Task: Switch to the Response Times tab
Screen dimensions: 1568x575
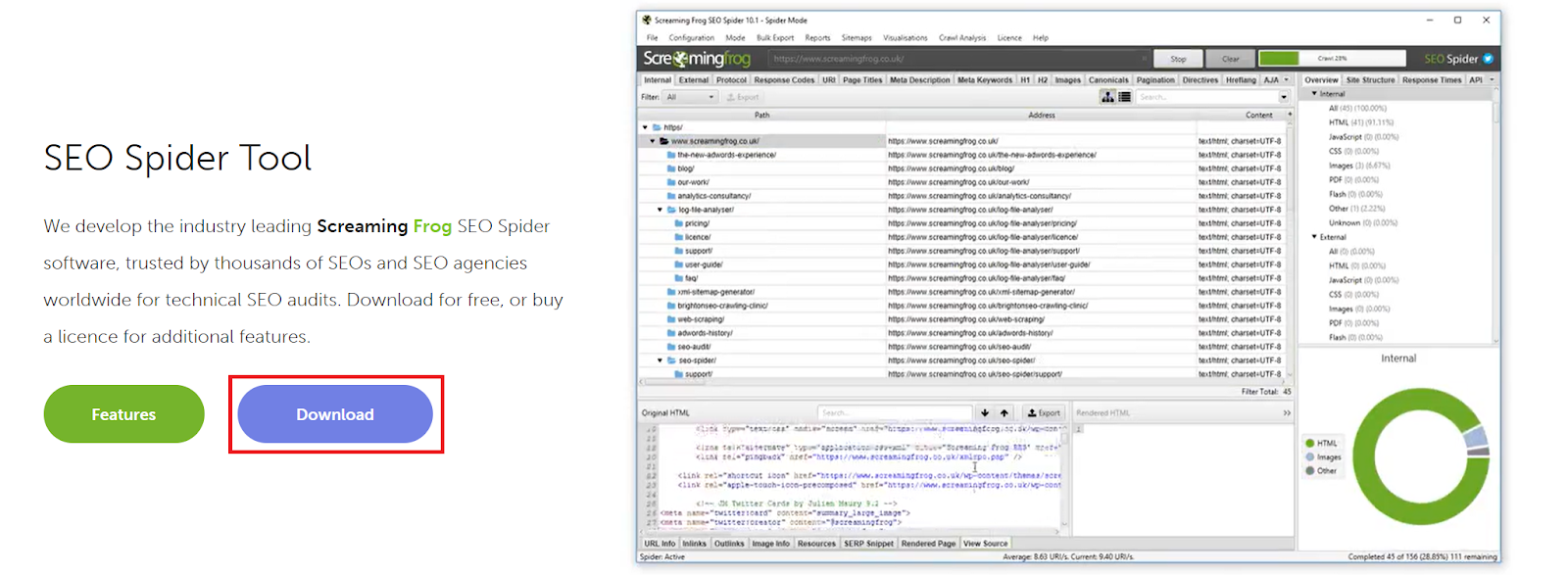Action: [1432, 80]
